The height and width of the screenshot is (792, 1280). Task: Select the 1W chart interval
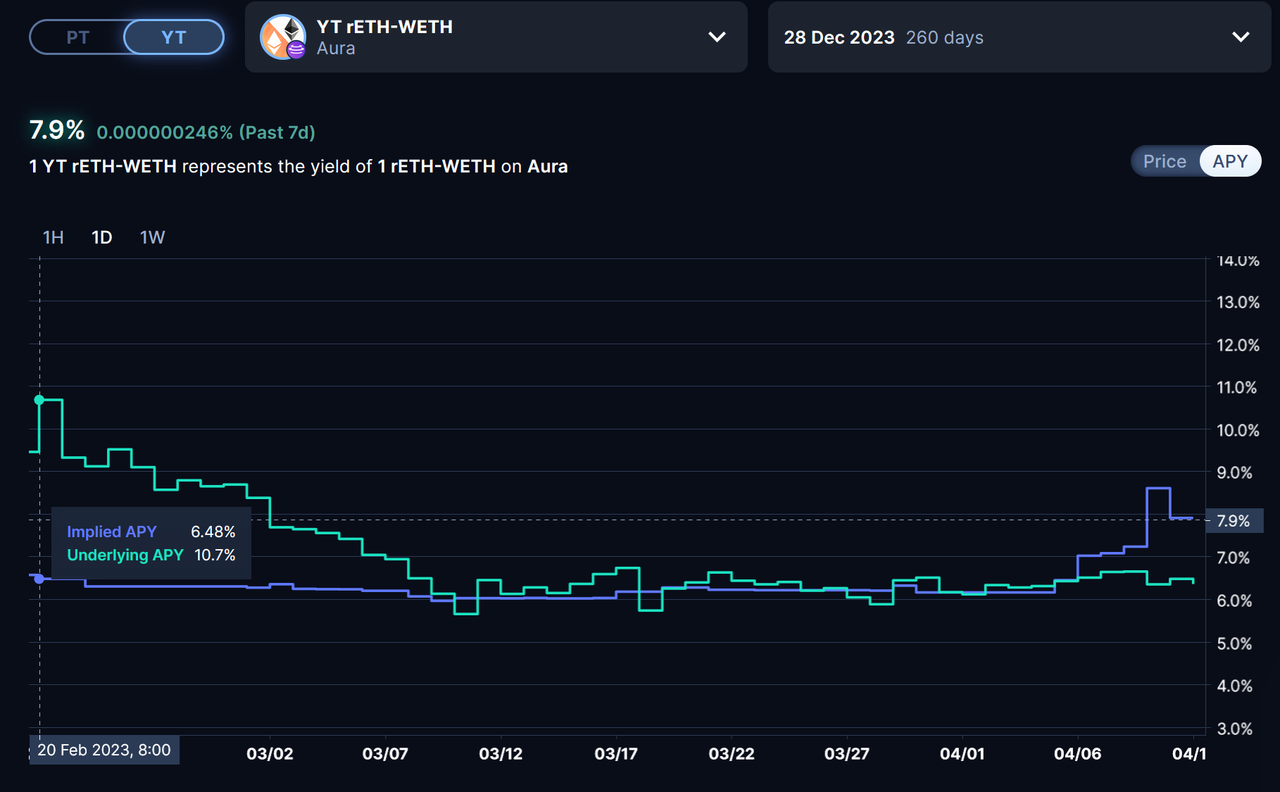point(152,237)
